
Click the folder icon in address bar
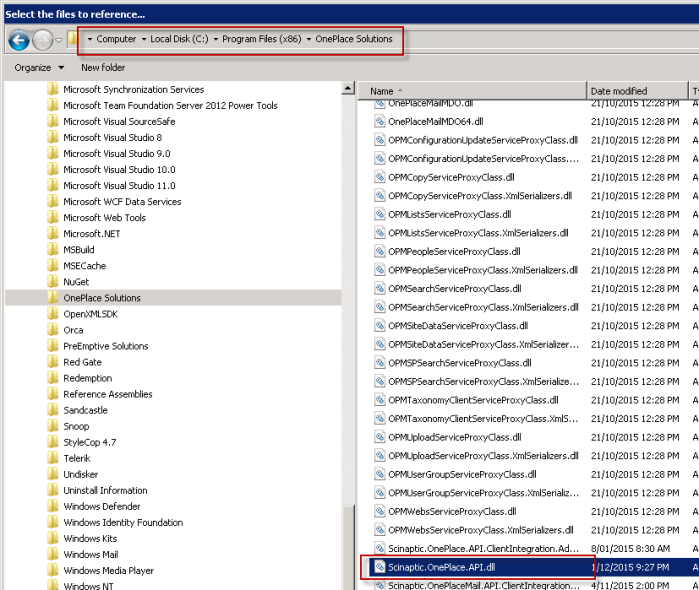[x=73, y=39]
